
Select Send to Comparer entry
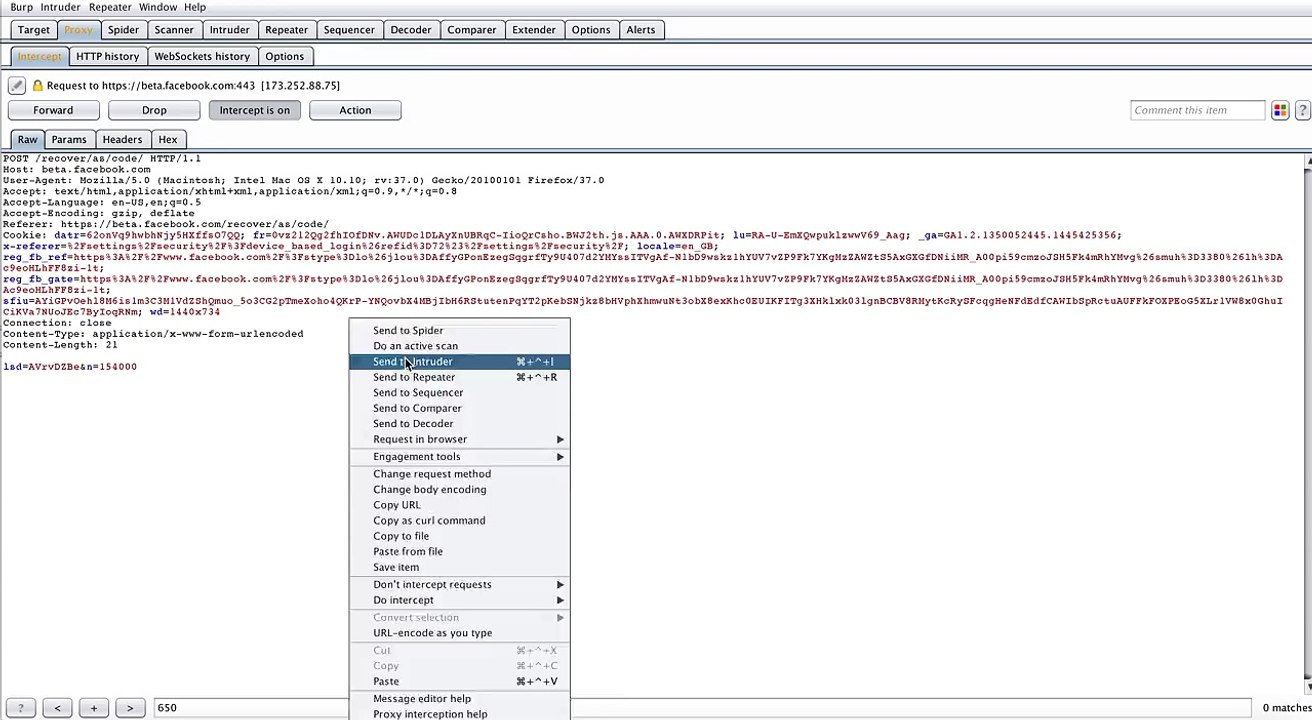[459, 408]
